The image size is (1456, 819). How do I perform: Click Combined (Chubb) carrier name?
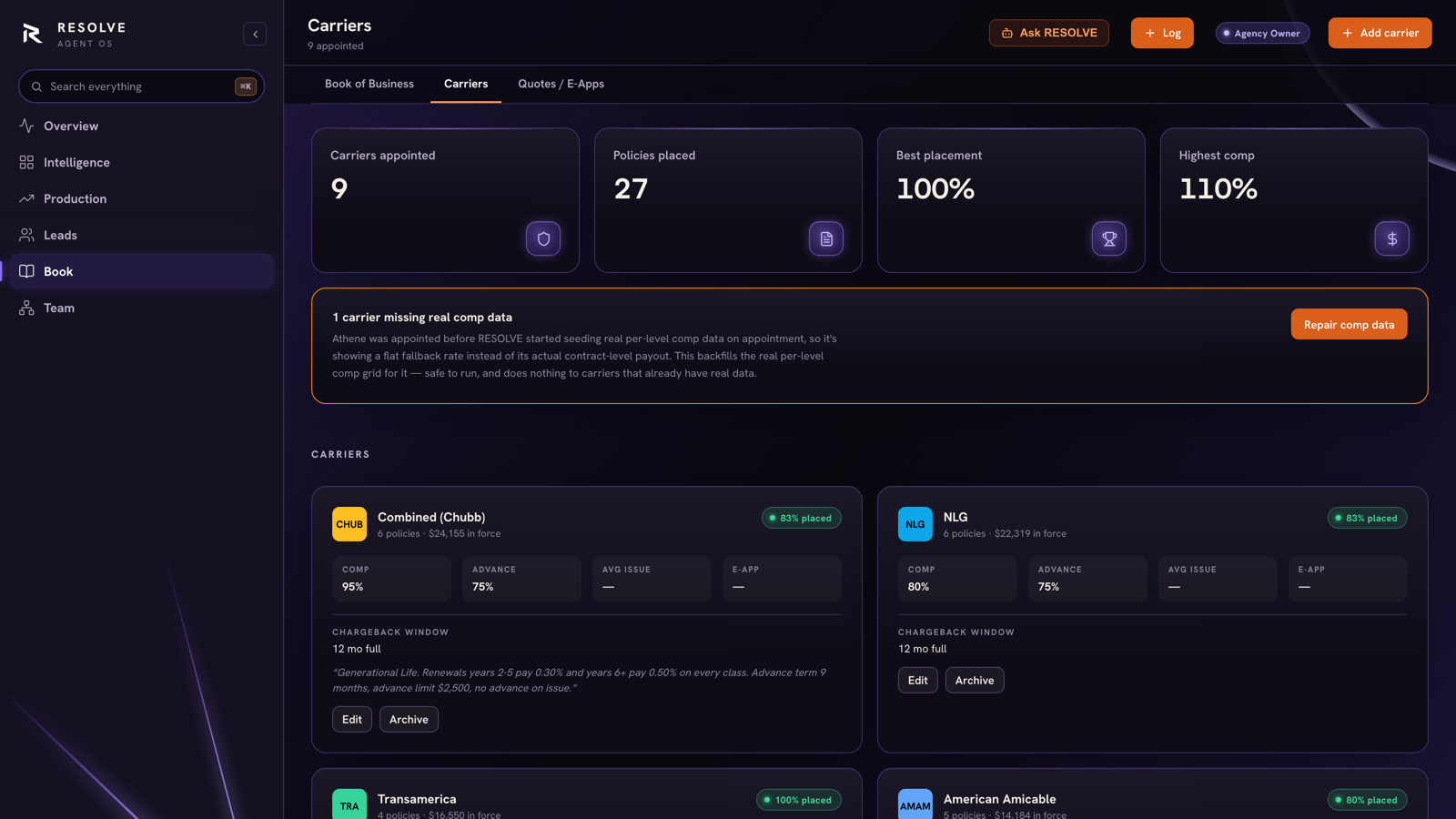click(x=431, y=517)
